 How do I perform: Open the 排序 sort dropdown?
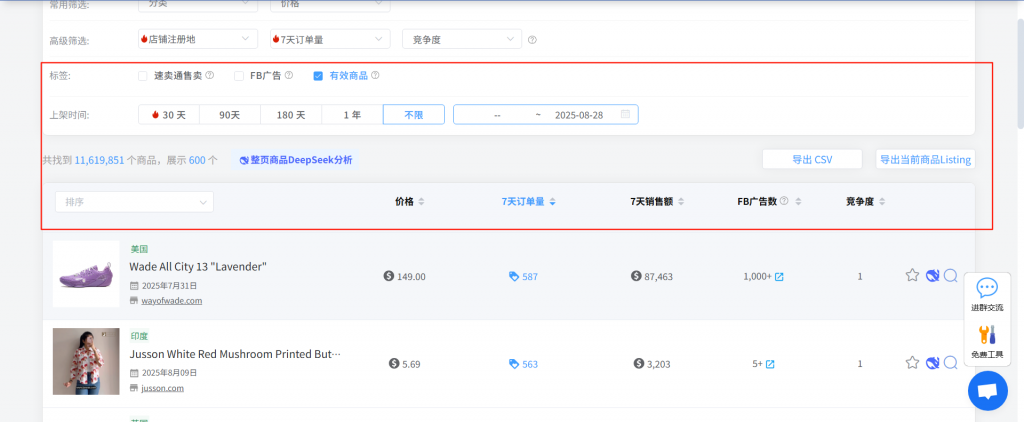(x=135, y=202)
